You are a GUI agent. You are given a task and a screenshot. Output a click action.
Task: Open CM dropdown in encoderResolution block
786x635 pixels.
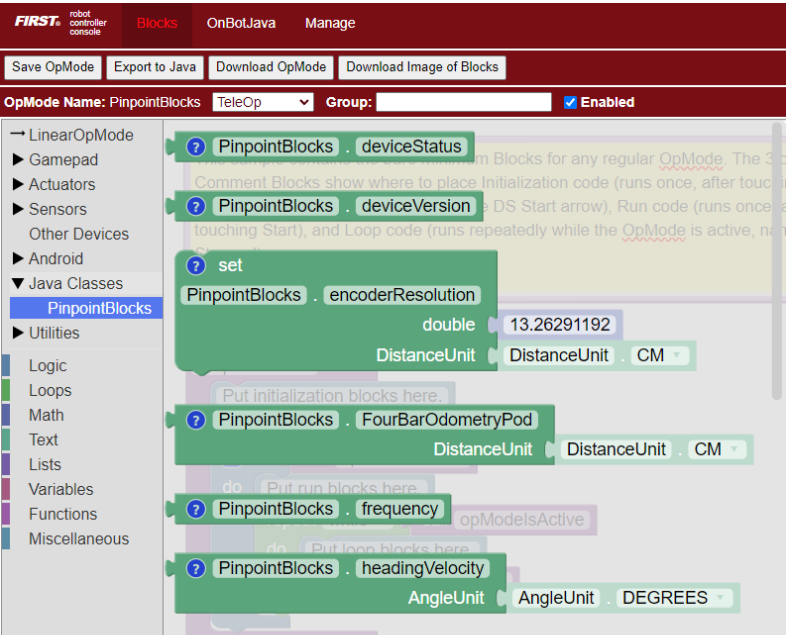point(662,356)
